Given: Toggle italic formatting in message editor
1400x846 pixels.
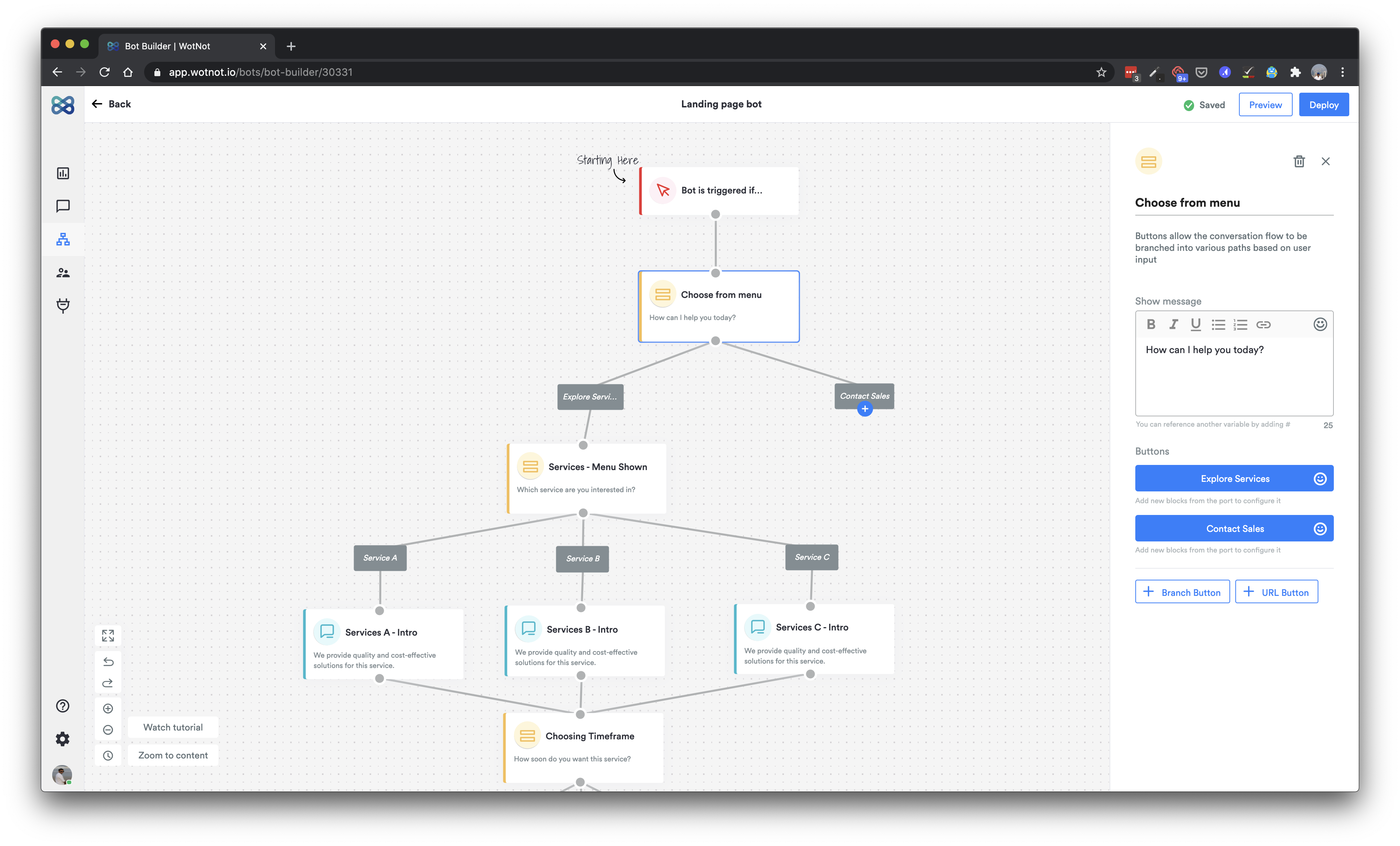Looking at the screenshot, I should coord(1173,324).
